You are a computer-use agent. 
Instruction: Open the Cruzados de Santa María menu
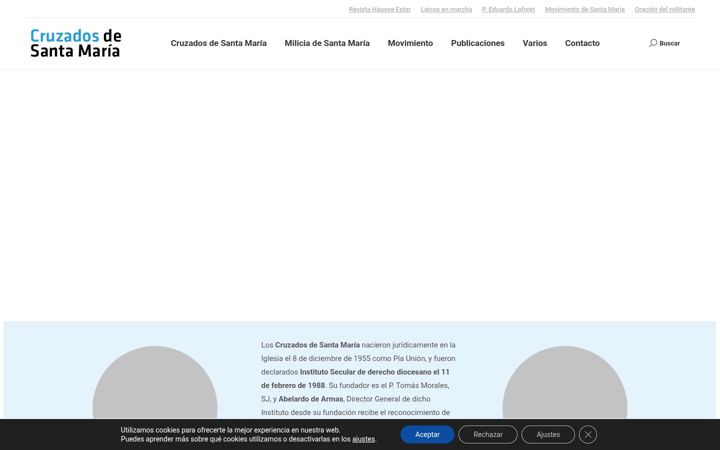(x=219, y=43)
